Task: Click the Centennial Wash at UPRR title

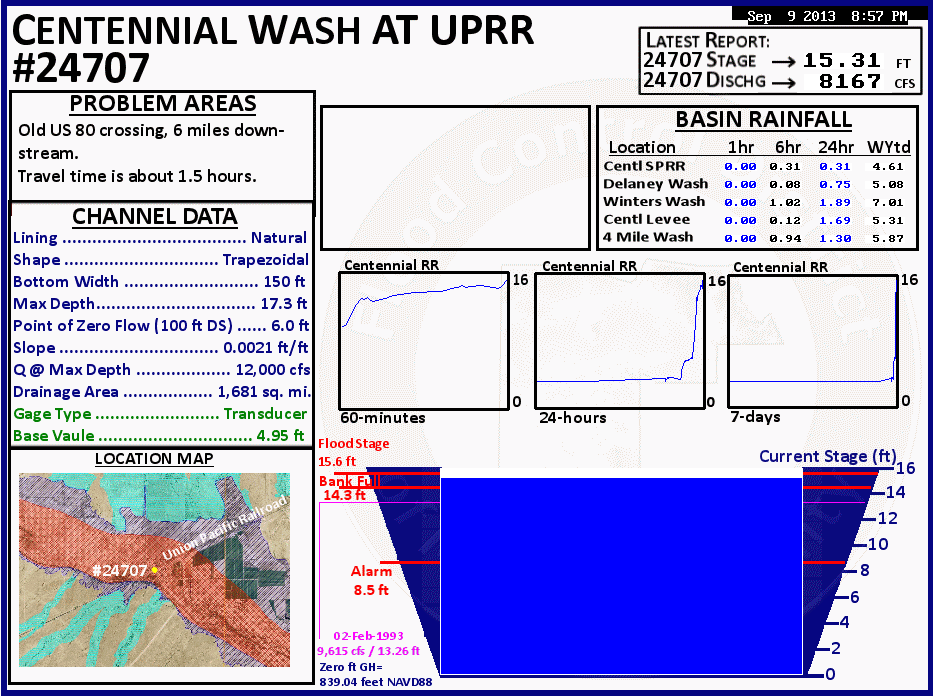Action: (273, 30)
